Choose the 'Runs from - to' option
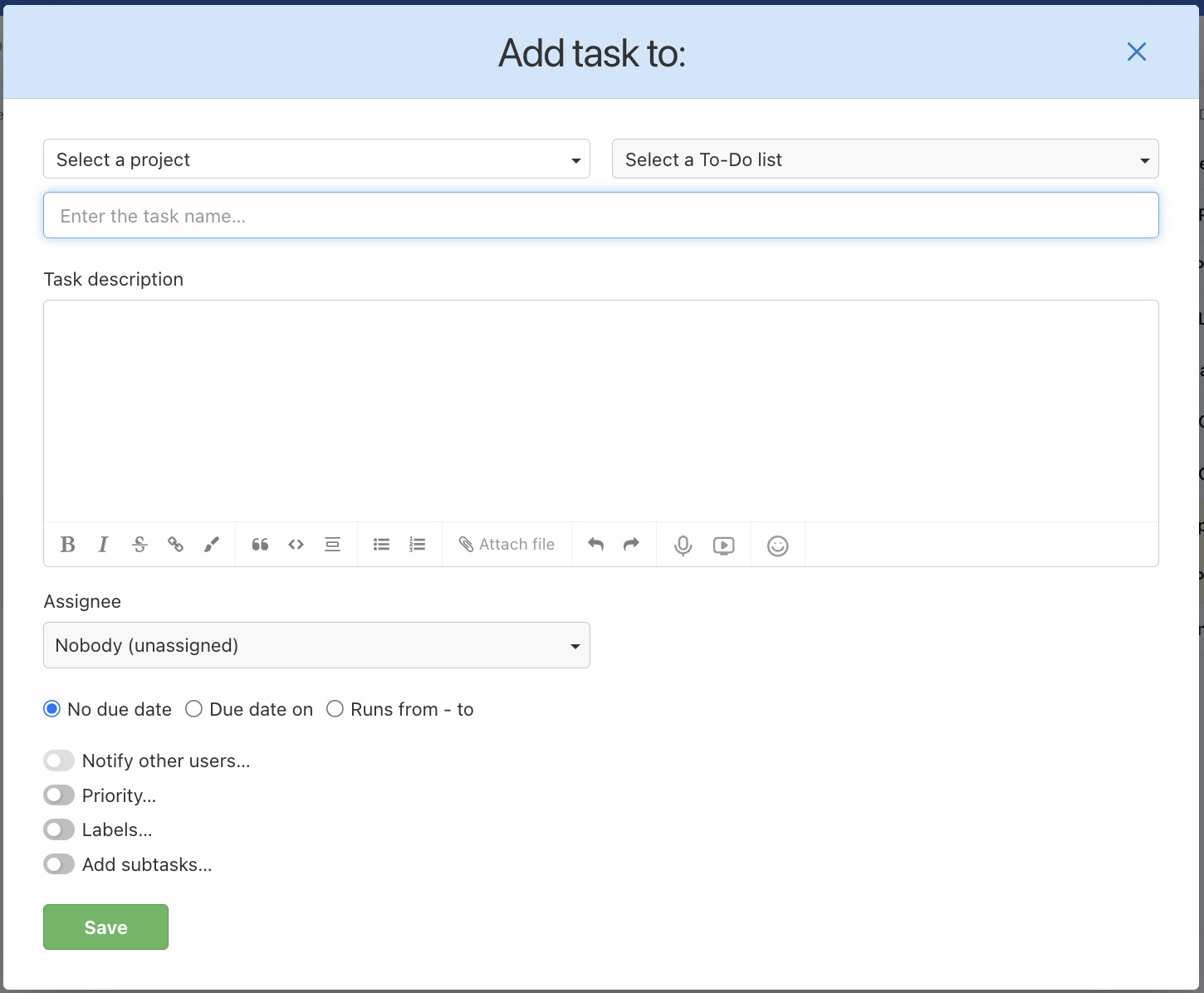This screenshot has width=1204, height=993. (335, 708)
